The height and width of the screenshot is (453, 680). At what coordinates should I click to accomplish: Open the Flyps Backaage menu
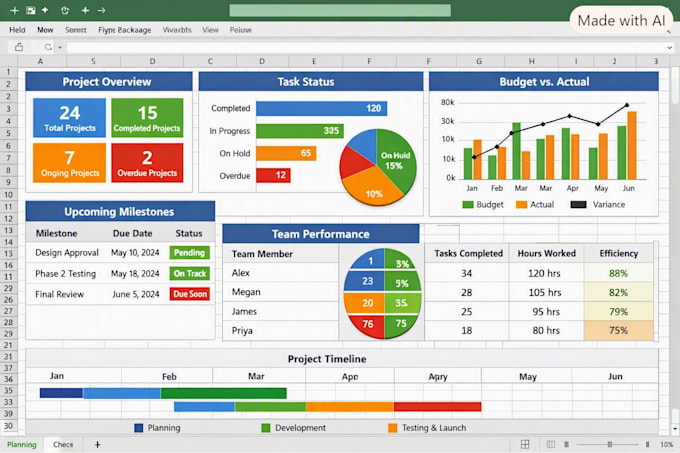click(x=124, y=30)
